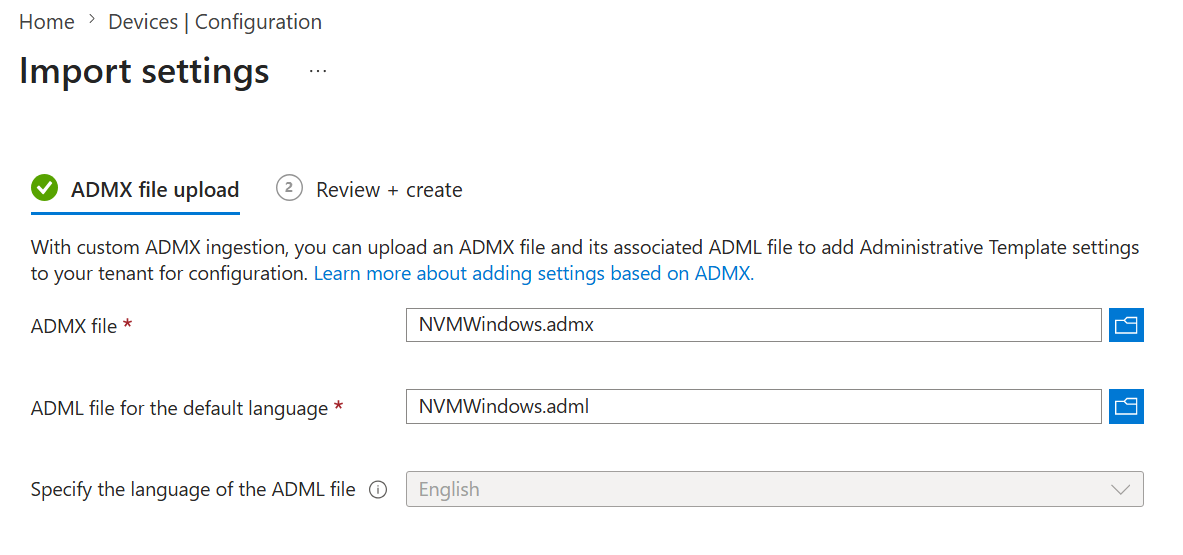
Task: Open folder icon beside NVMWindows.adml field
Action: [1126, 406]
